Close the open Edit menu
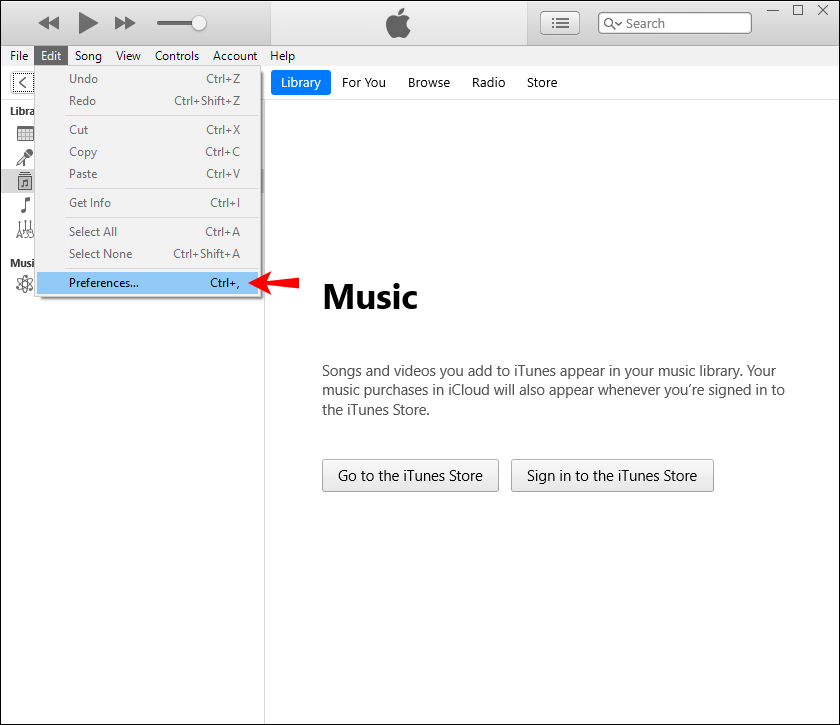The height and width of the screenshot is (725, 840). pyautogui.click(x=51, y=56)
